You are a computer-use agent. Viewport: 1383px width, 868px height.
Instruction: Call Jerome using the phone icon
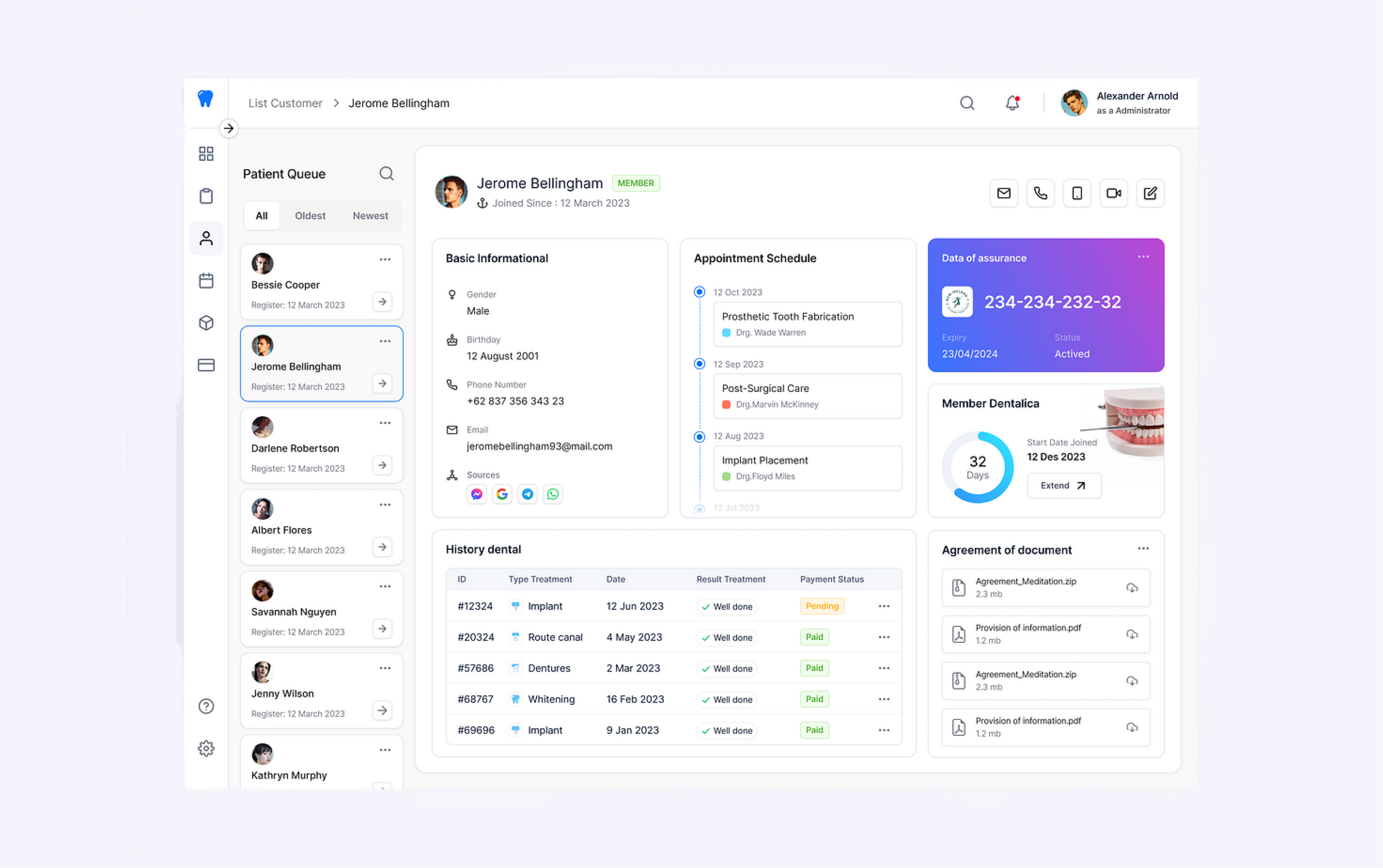(x=1040, y=193)
